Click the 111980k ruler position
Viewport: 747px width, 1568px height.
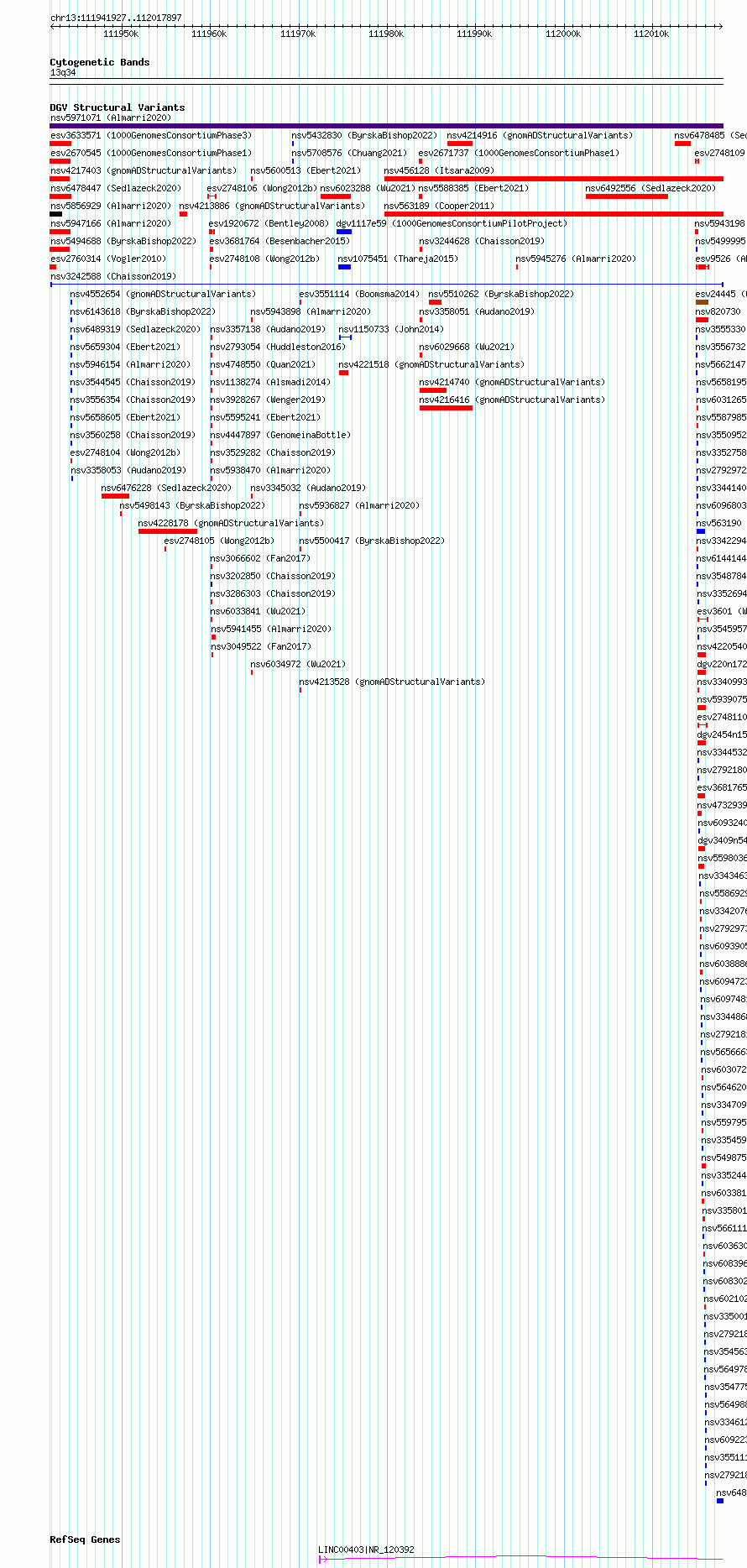tap(386, 34)
